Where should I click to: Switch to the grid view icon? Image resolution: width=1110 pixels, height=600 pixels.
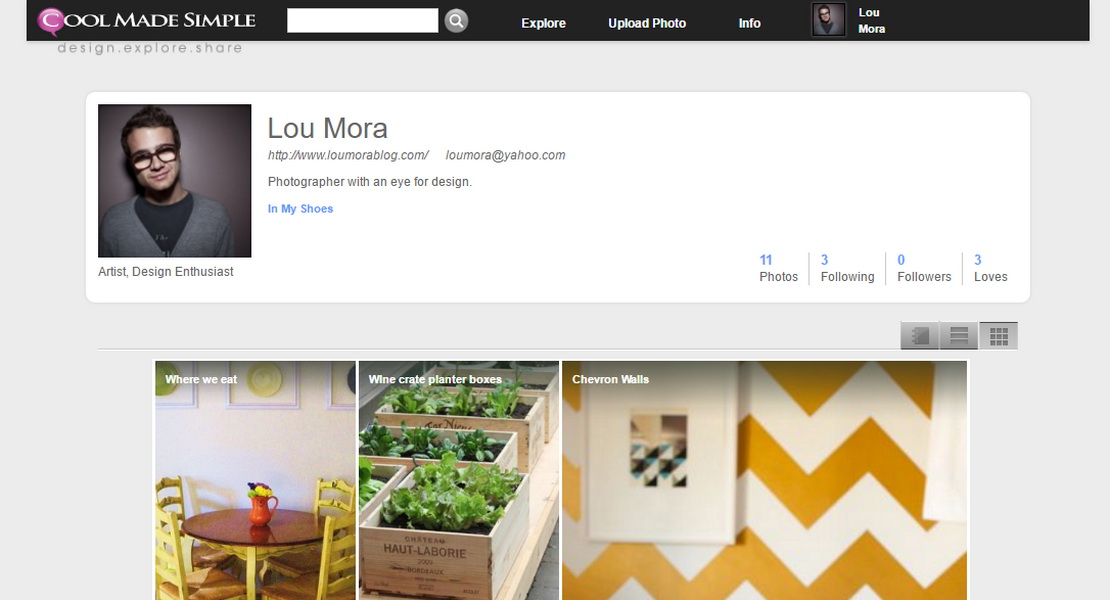[x=998, y=336]
